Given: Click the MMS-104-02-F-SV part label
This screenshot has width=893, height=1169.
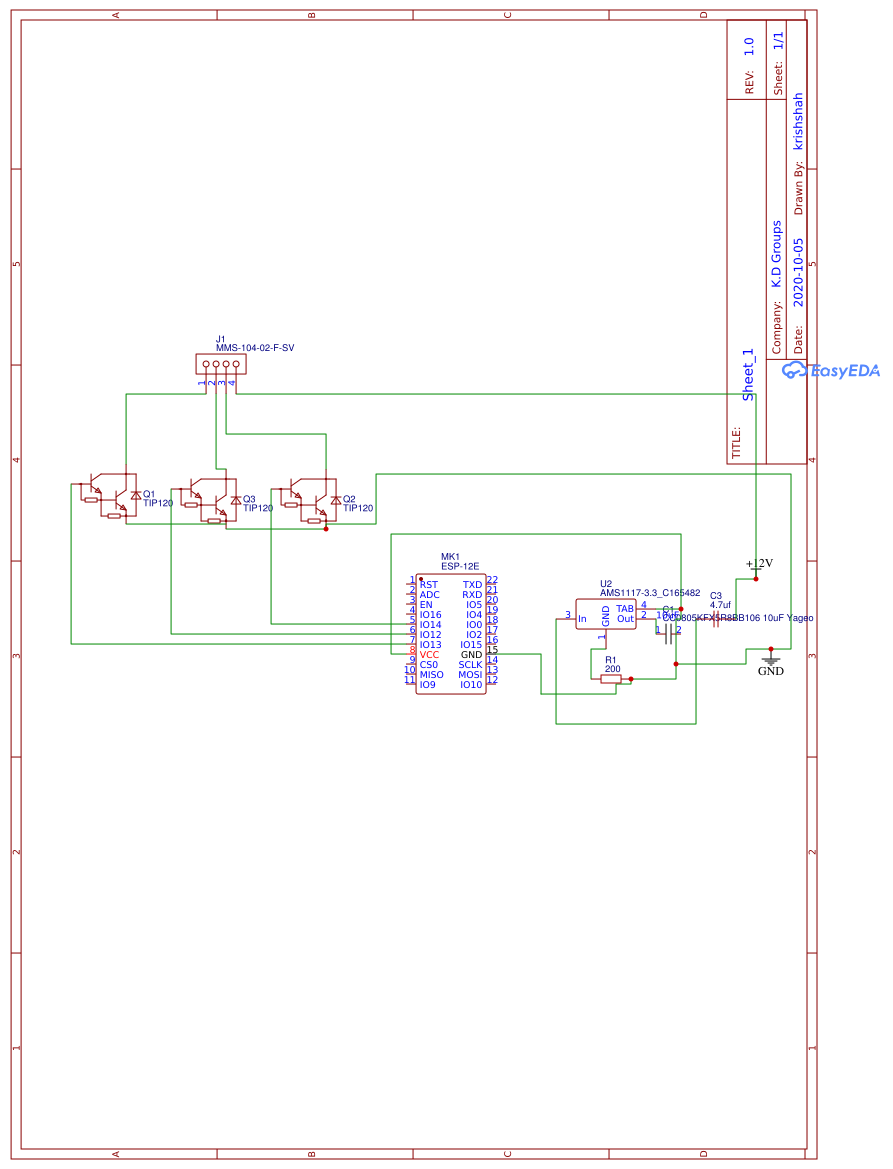Looking at the screenshot, I should (x=255, y=348).
